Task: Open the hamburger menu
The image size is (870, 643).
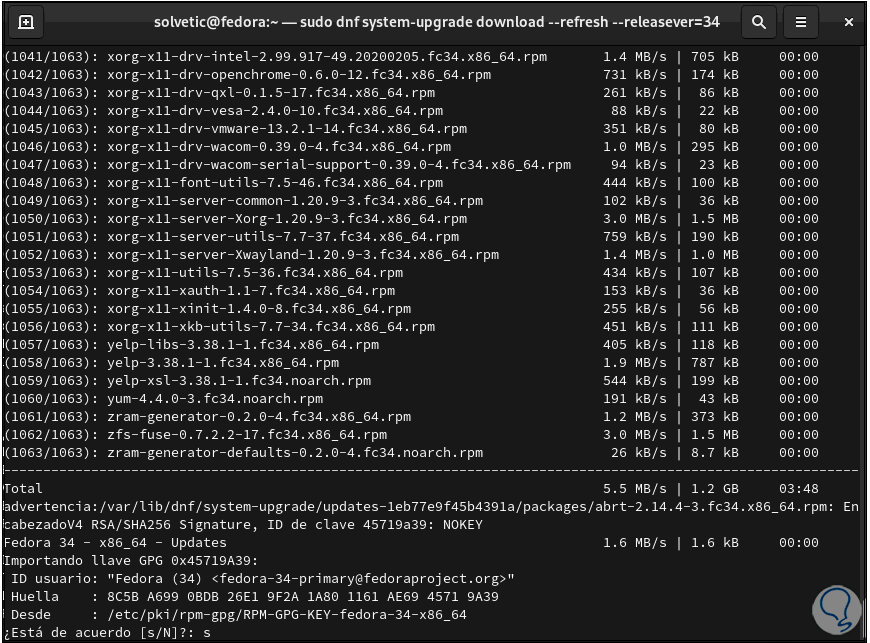Action: [801, 22]
